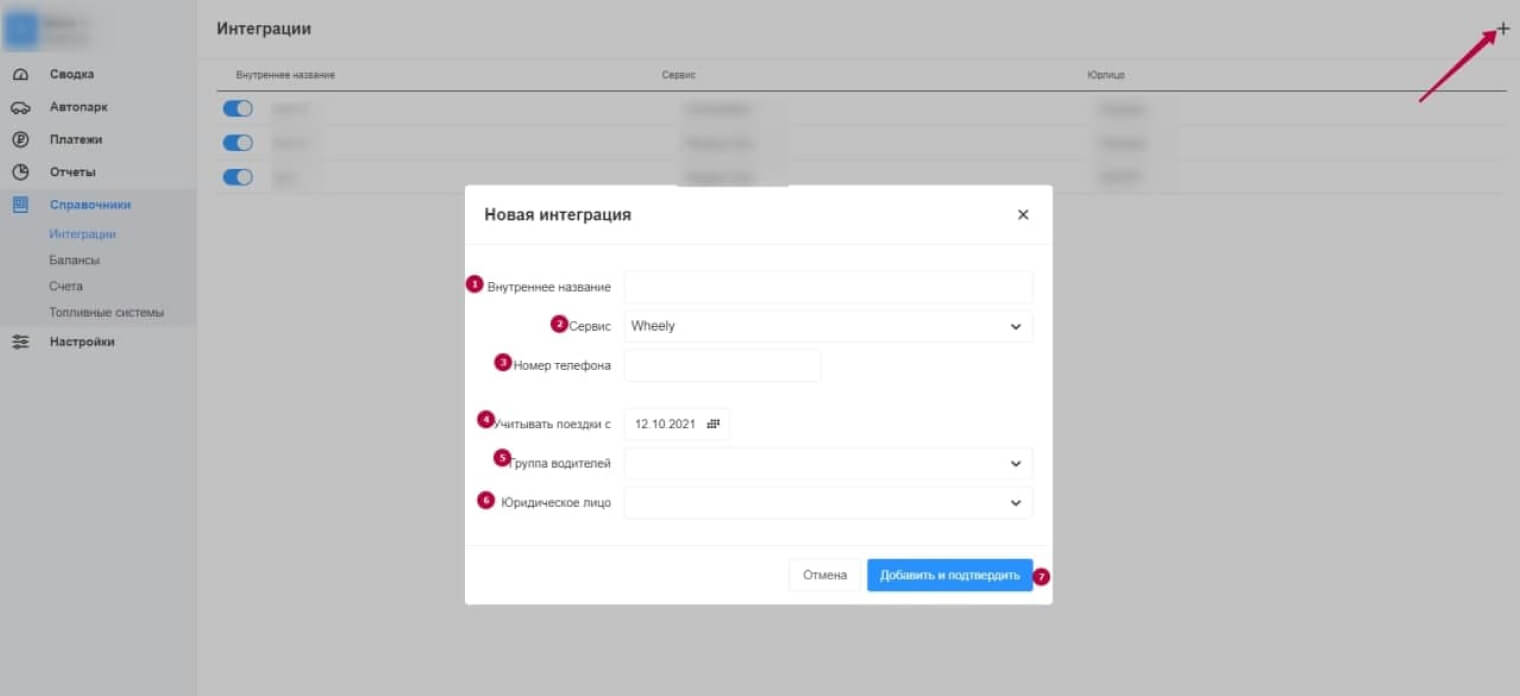Focus the Внутреннее название input field
The image size is (1520, 696).
828,287
